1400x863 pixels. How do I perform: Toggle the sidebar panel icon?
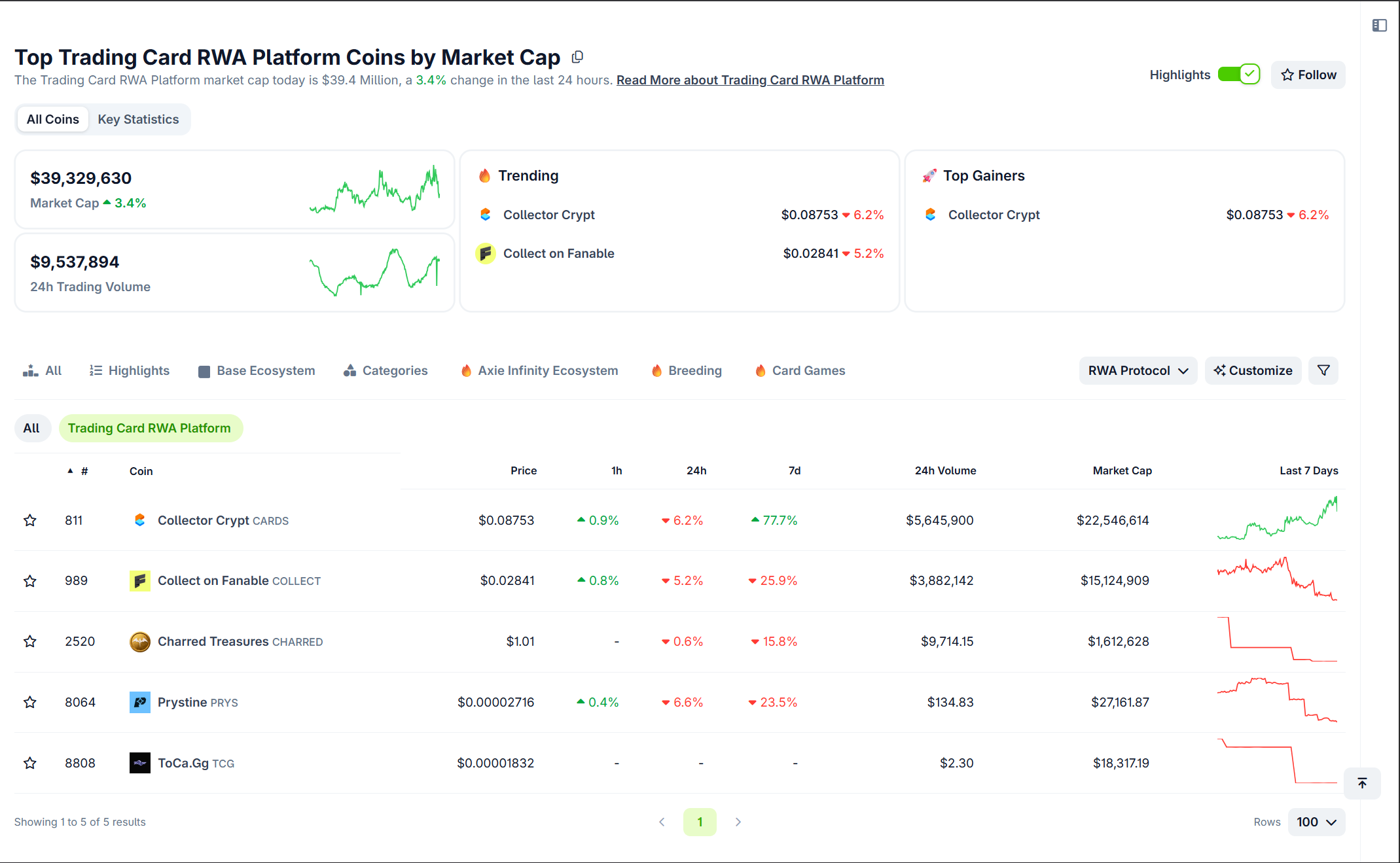pos(1379,26)
